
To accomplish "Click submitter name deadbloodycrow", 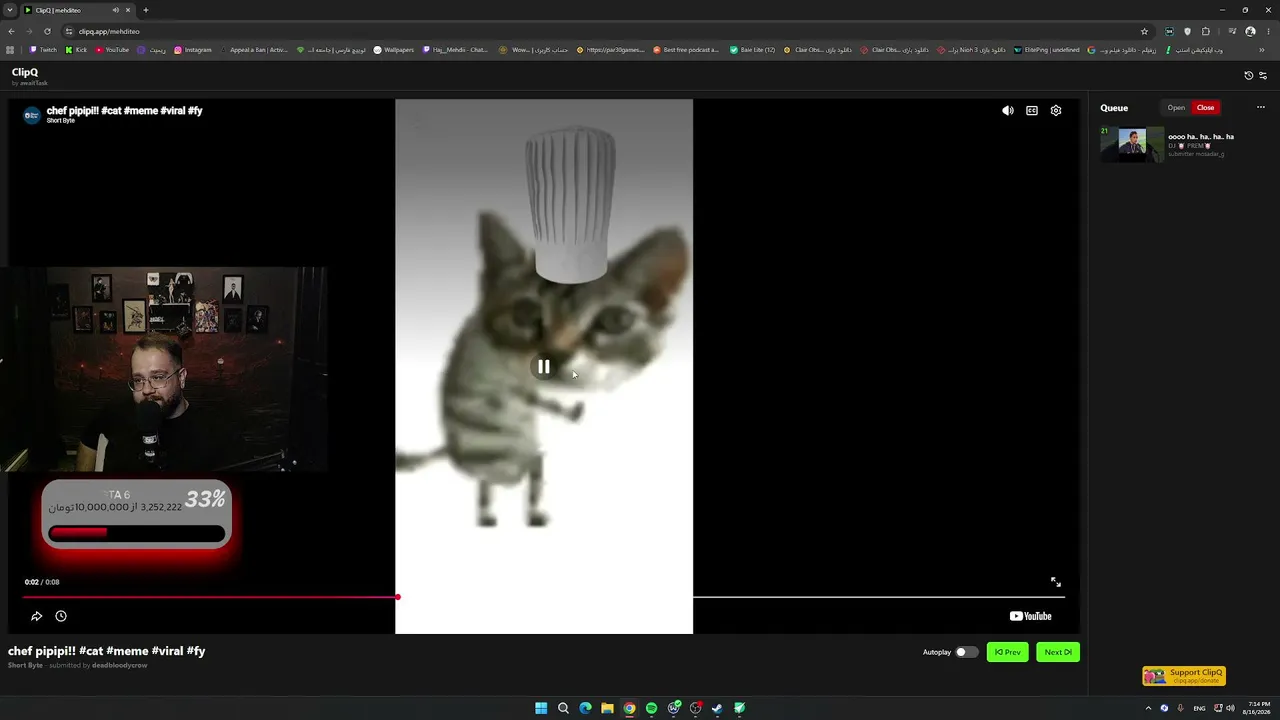I will [120, 665].
